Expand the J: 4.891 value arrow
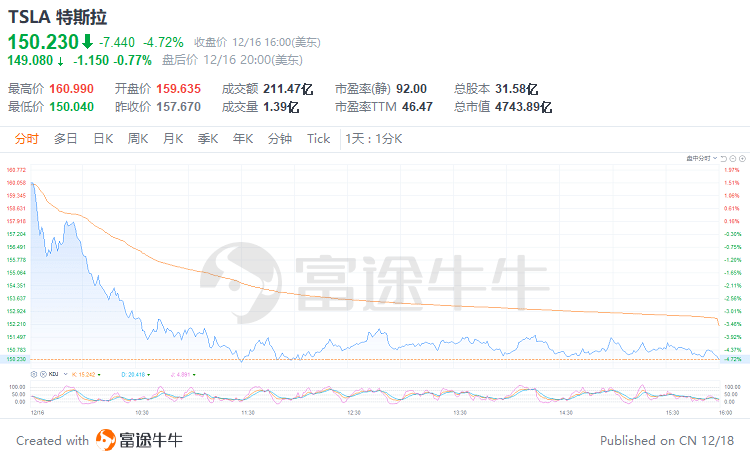Screen dimensions: 750x461 tap(194, 375)
